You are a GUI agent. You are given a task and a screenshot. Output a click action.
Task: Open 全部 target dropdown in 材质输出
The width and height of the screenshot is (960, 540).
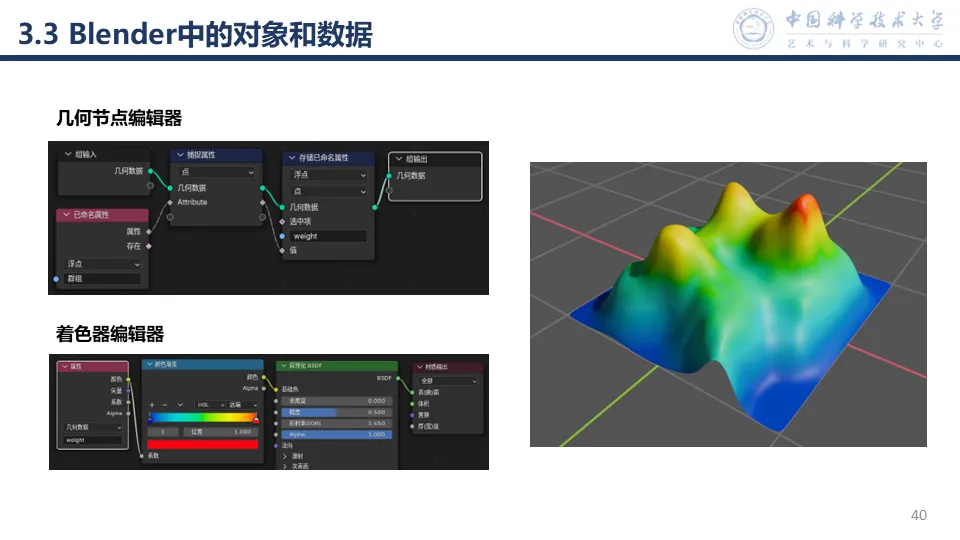[448, 381]
